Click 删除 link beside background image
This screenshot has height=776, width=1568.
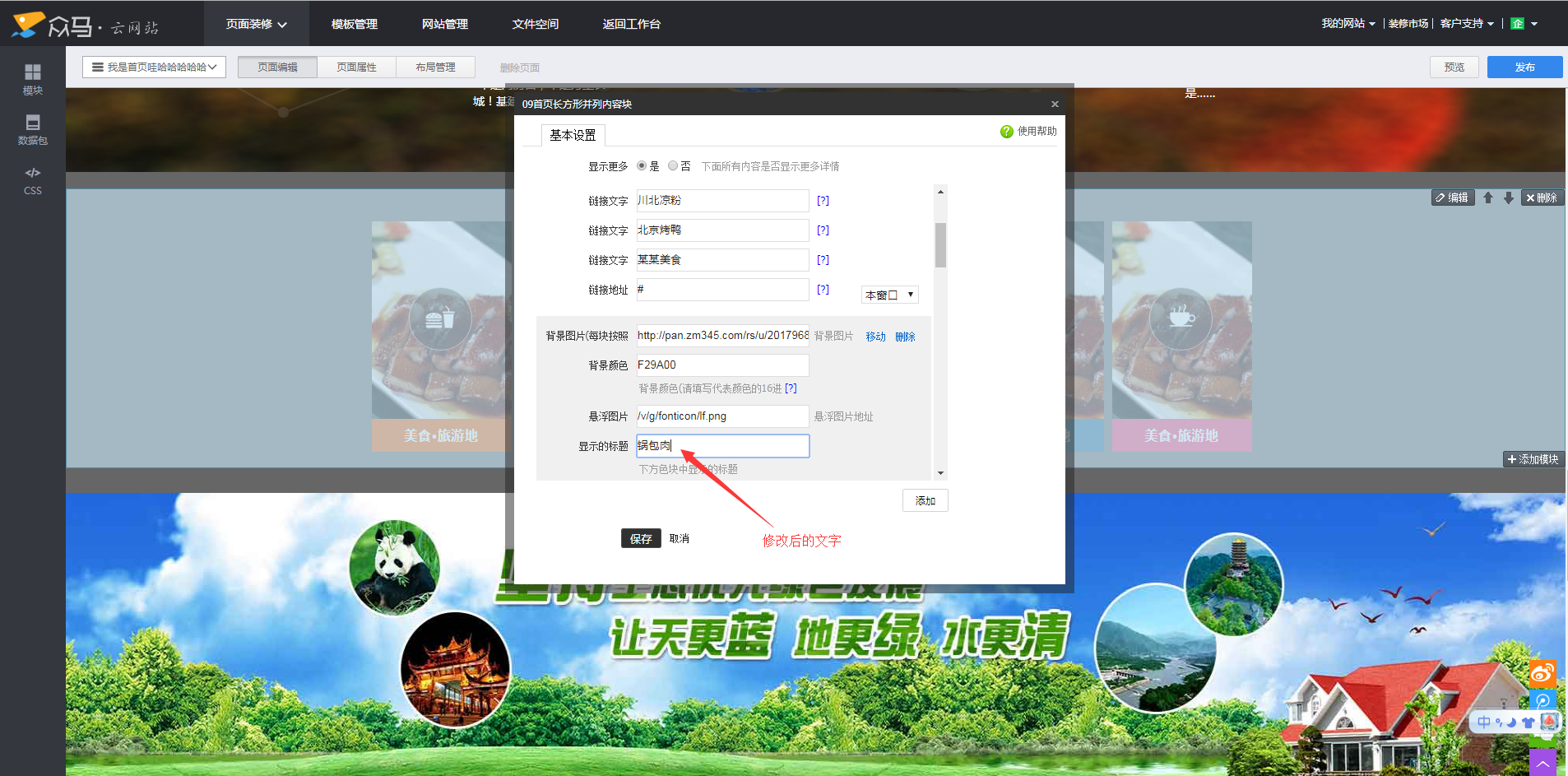pos(905,337)
